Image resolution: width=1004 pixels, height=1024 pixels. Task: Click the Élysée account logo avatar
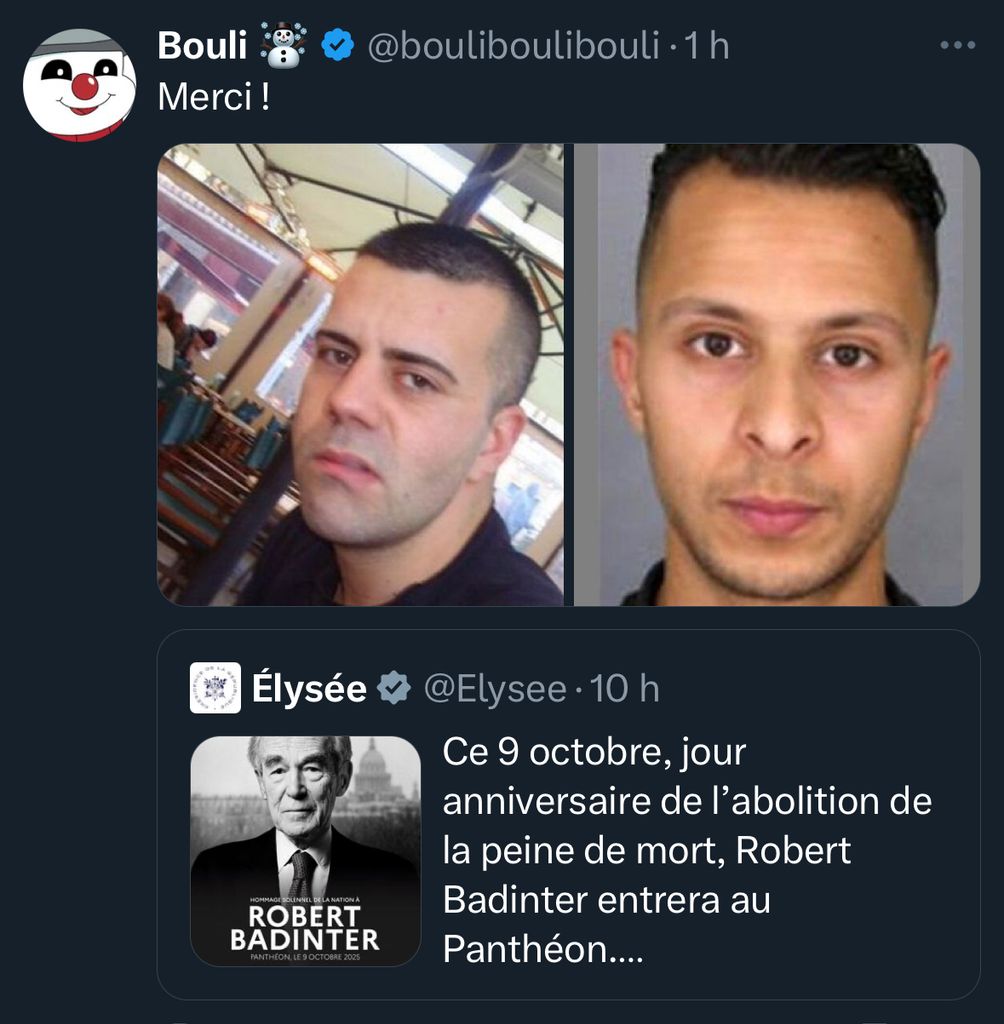[x=215, y=688]
